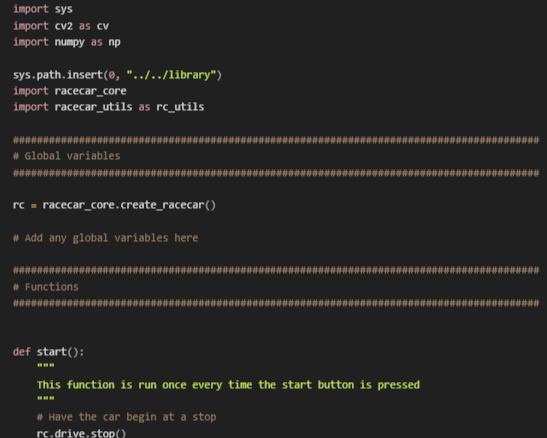This screenshot has width=547, height=438.
Task: Click the 'def start():' definition
Action: tap(48, 352)
